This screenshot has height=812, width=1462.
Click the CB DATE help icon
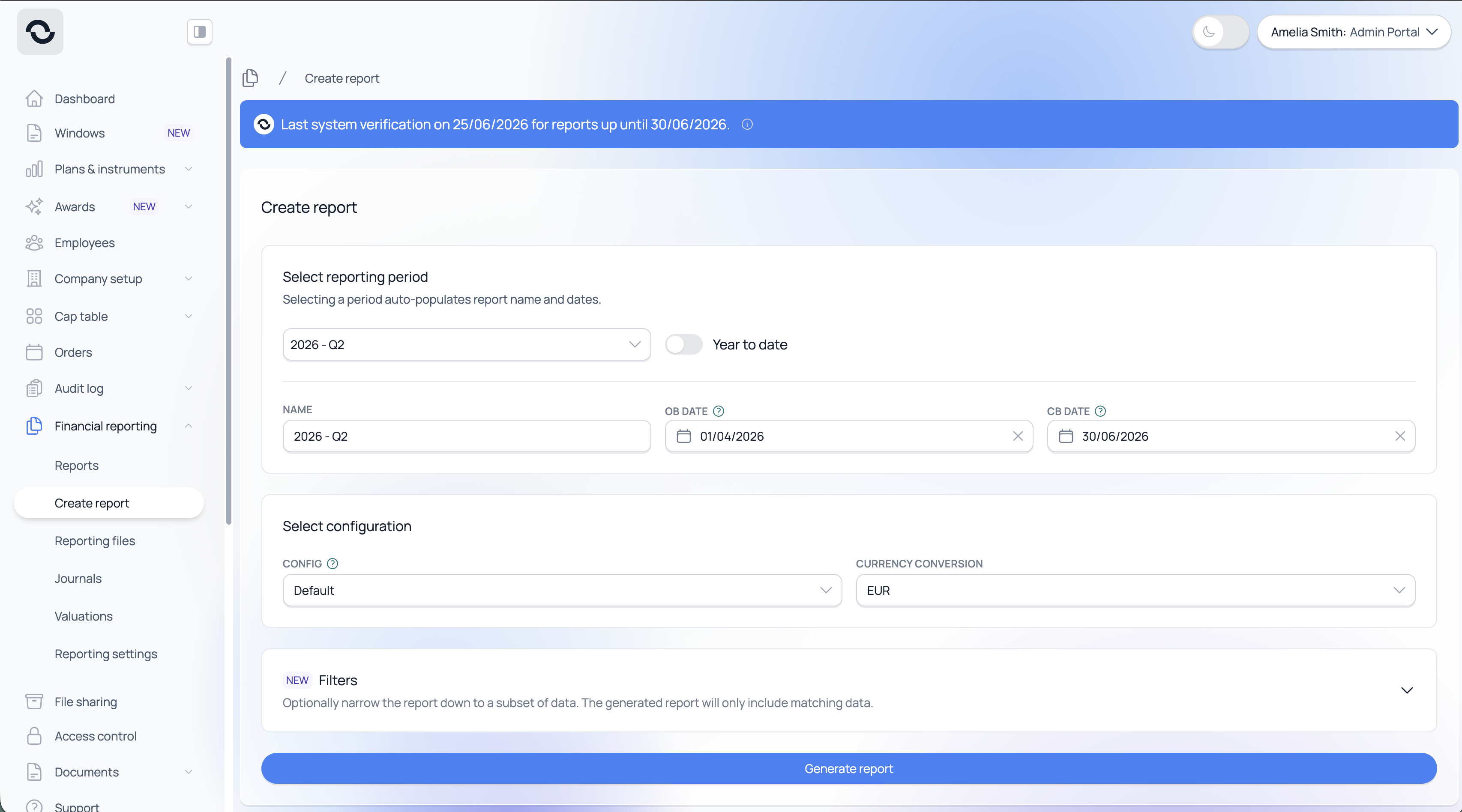click(1100, 411)
